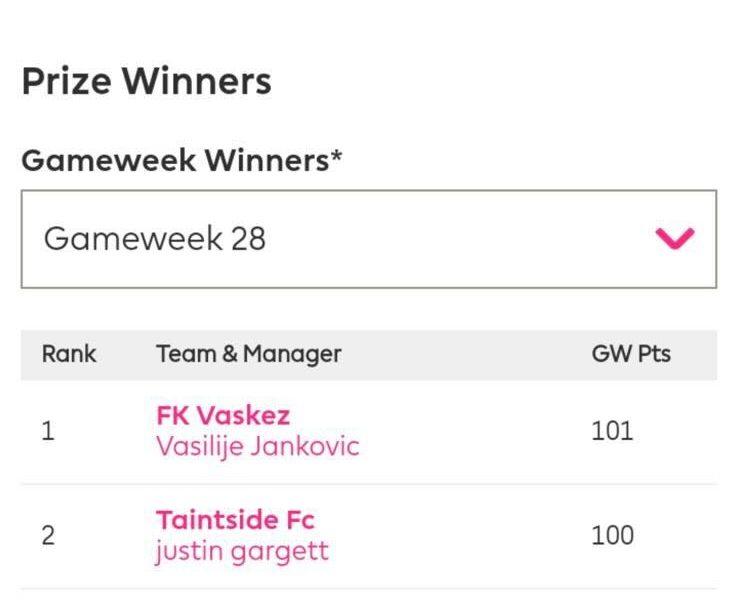Click the Gameweek Winners subheading

(x=175, y=160)
